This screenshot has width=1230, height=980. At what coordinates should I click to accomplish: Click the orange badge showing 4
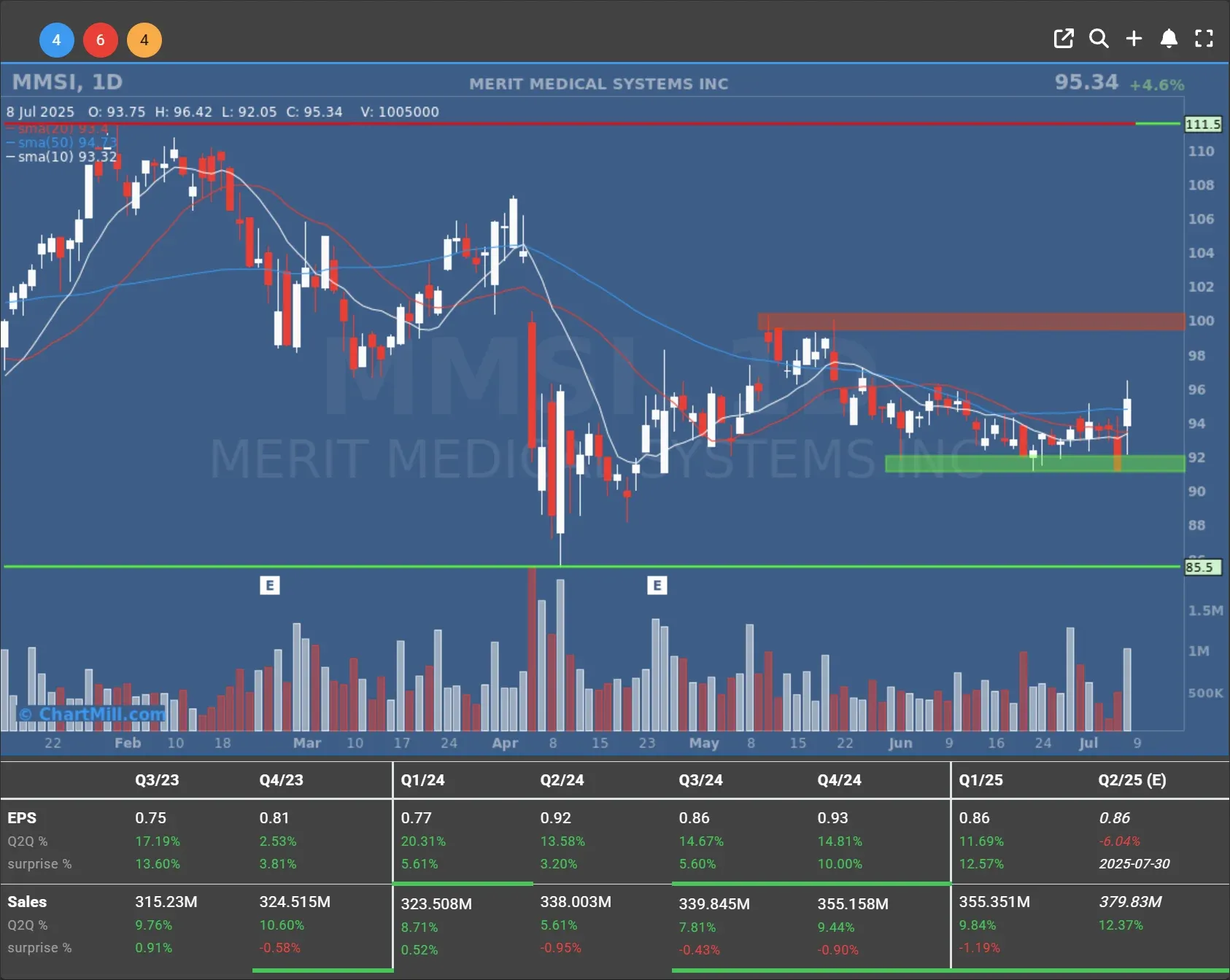144,40
